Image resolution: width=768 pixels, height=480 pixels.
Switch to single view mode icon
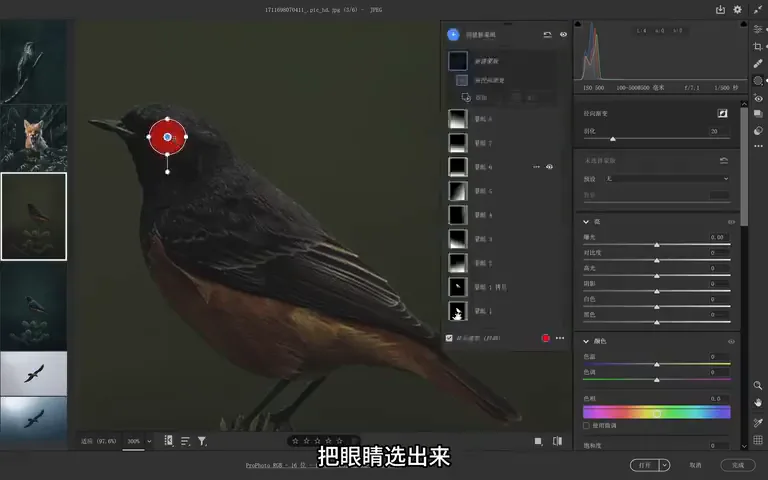[538, 441]
